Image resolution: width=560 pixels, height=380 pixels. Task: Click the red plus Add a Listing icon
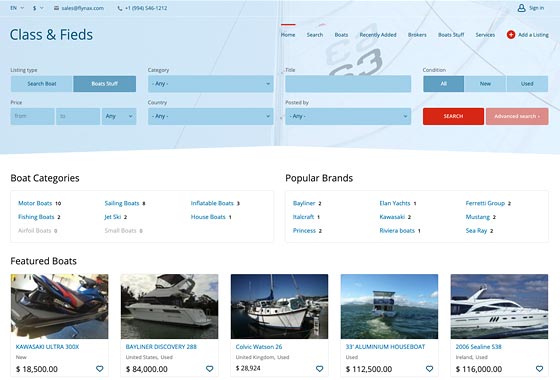(511, 35)
